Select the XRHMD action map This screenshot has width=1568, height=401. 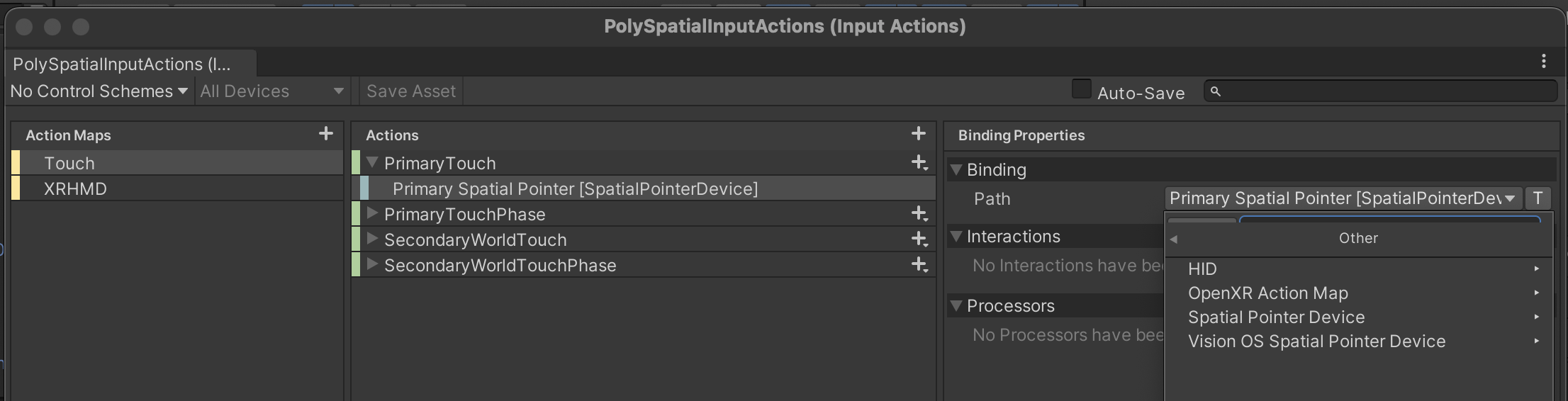(75, 189)
